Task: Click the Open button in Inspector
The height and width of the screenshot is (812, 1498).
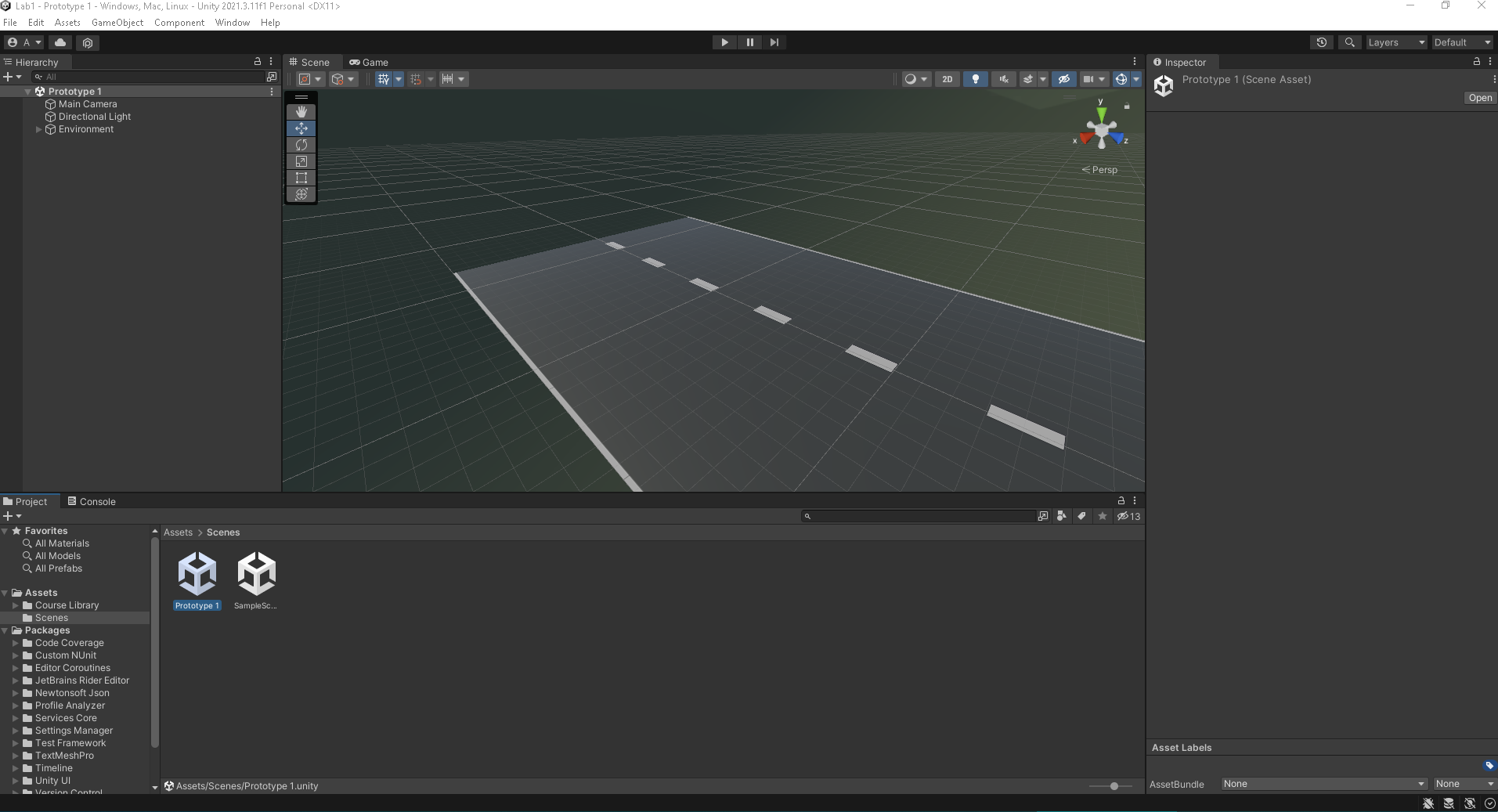Action: coord(1480,98)
